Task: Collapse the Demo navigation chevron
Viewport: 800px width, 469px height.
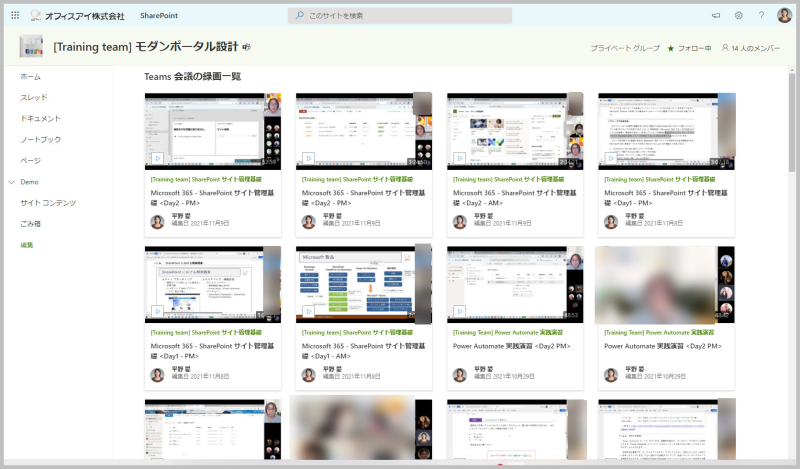Action: point(12,182)
